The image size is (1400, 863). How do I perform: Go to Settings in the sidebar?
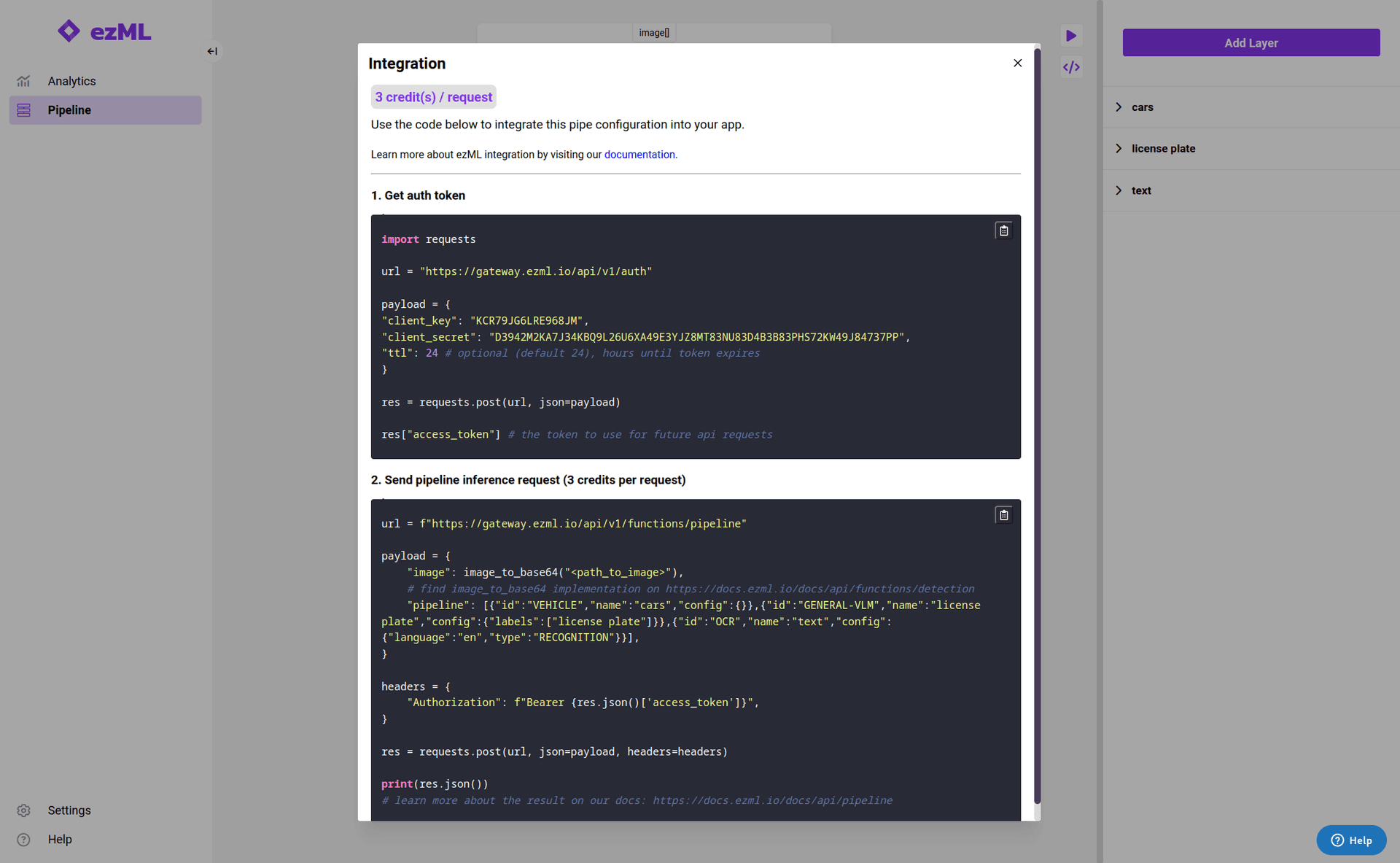click(x=105, y=810)
